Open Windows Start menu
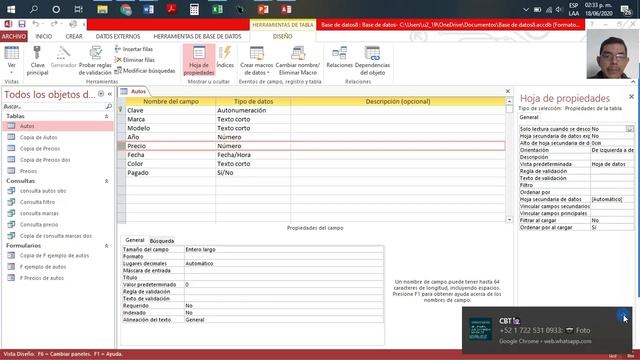The image size is (640, 360). [11, 9]
